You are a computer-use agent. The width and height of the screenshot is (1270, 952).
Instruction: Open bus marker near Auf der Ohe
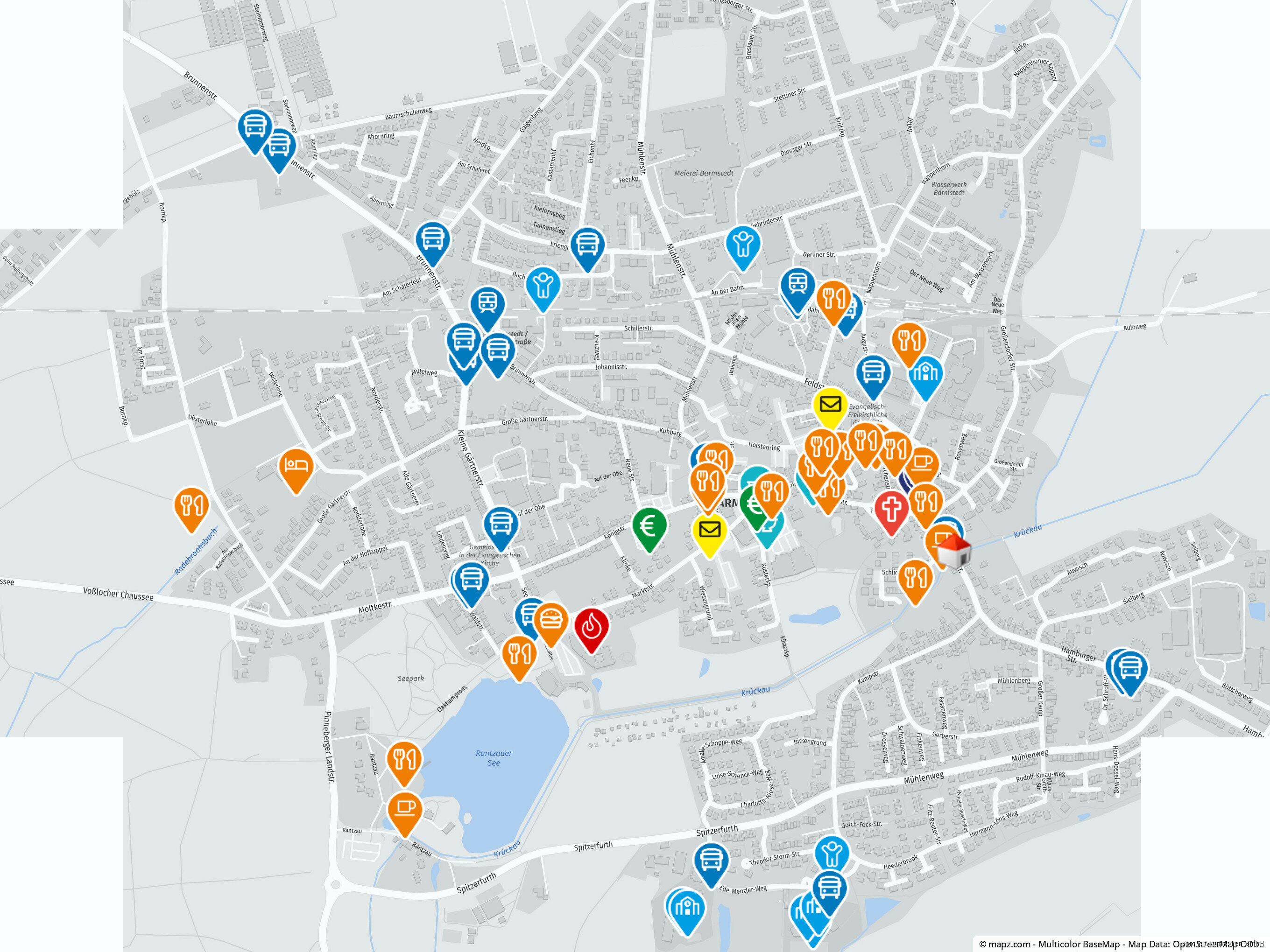[501, 529]
